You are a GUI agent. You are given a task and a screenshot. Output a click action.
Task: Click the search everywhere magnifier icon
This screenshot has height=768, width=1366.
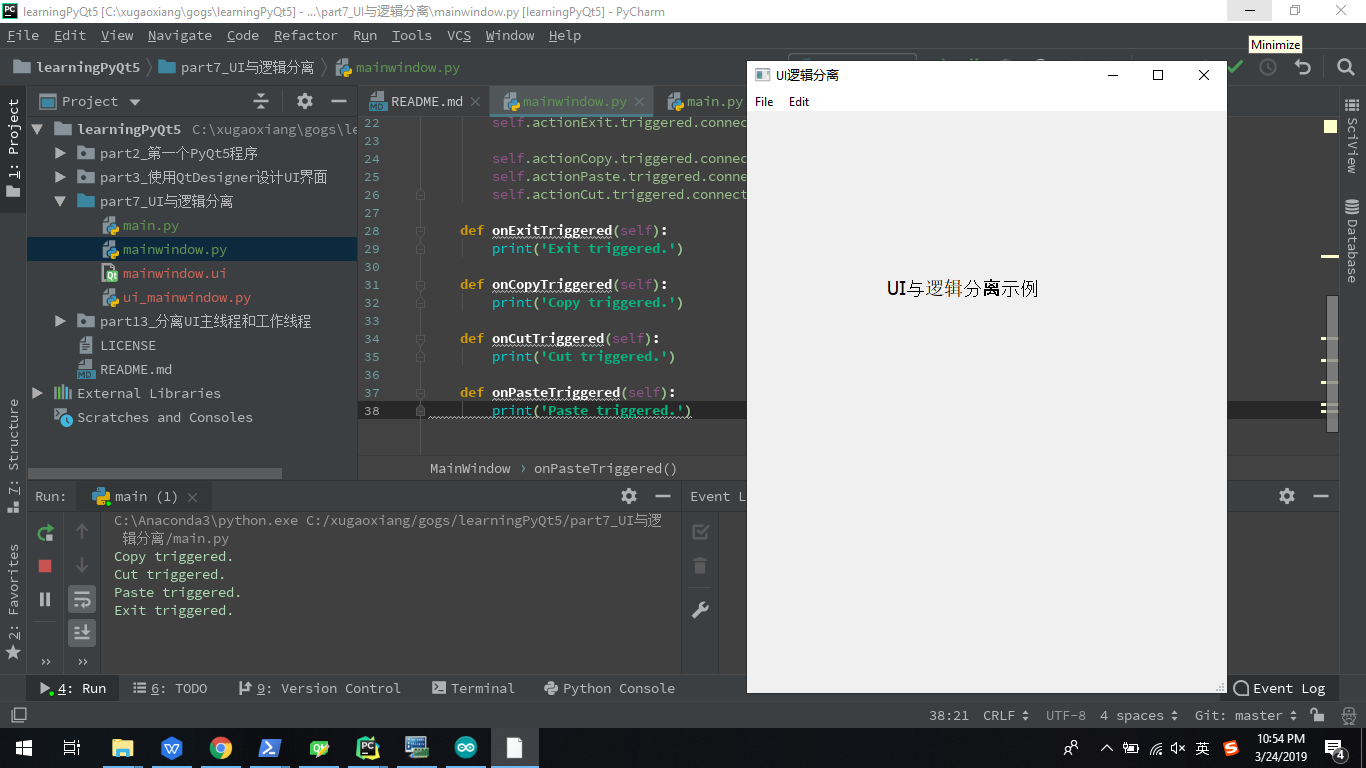point(1345,67)
